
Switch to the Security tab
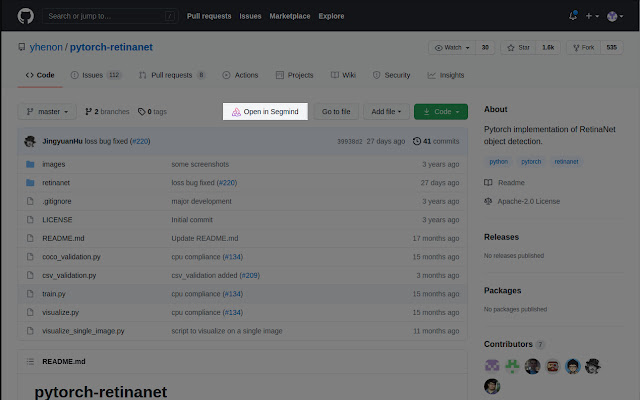click(391, 75)
